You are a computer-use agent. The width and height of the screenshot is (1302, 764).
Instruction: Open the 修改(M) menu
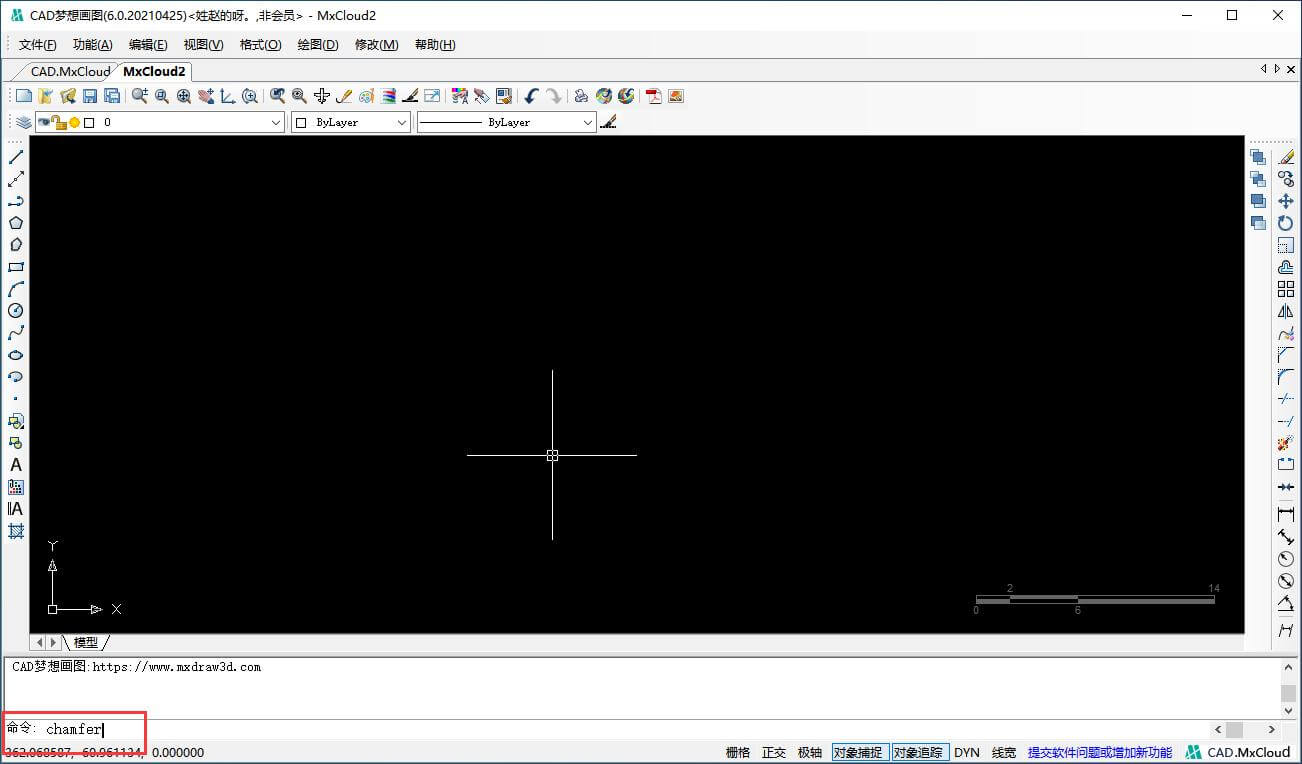(x=376, y=45)
